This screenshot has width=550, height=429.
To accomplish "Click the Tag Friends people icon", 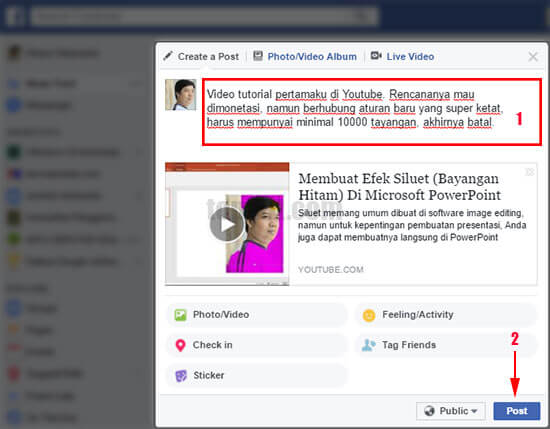I will pos(369,345).
